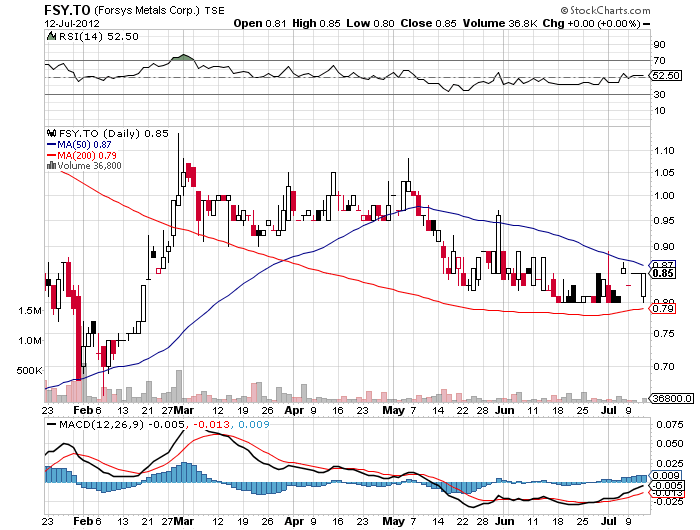Screen dimensions: 700x530
Task: Click the Low 0.80 value
Action: click(x=370, y=24)
